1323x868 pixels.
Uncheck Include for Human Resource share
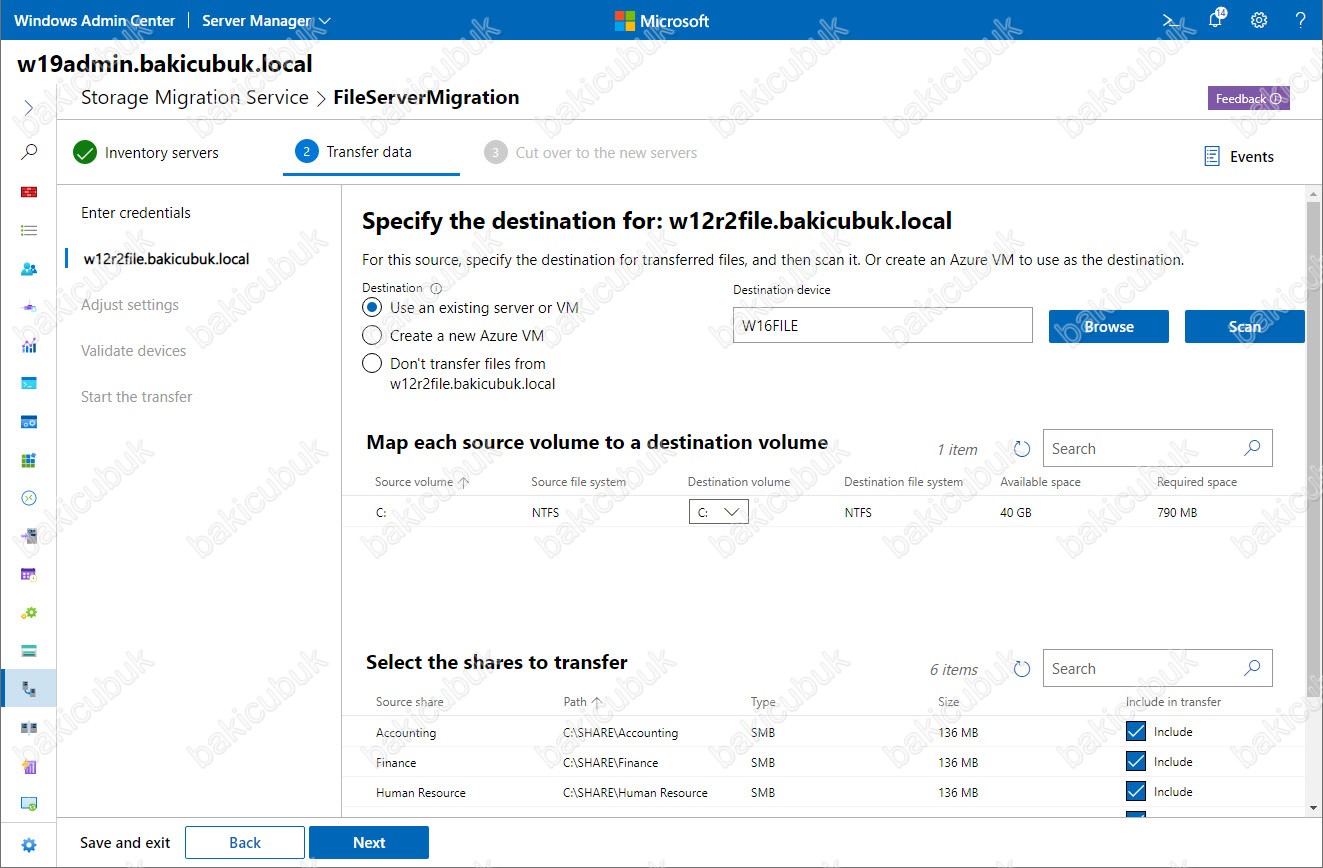coord(1136,791)
